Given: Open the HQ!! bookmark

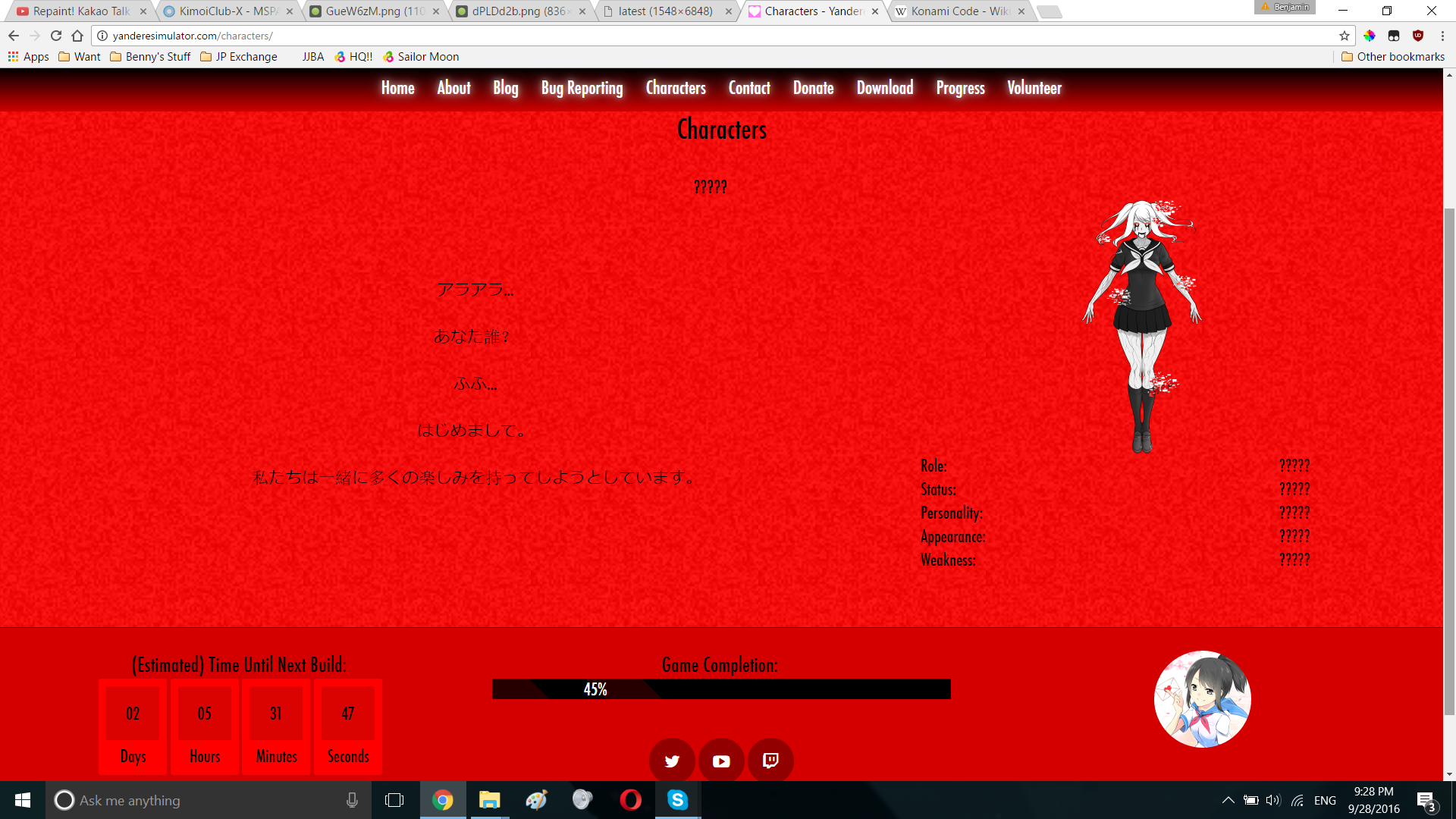Looking at the screenshot, I should point(354,57).
